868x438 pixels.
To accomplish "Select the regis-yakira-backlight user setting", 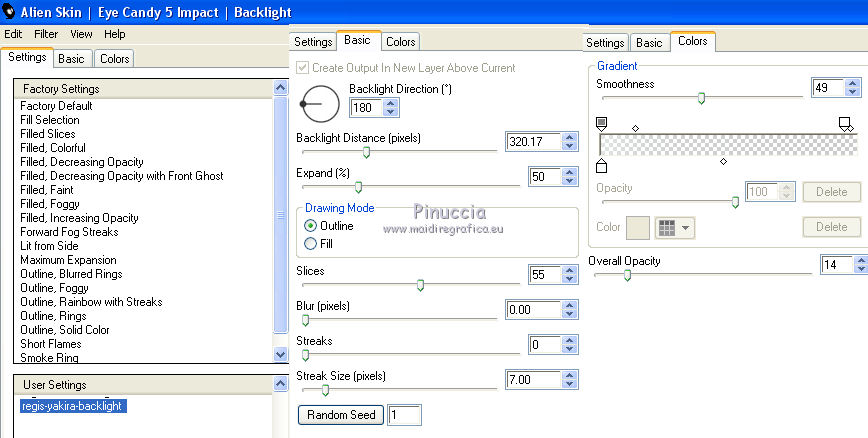I will click(x=72, y=406).
